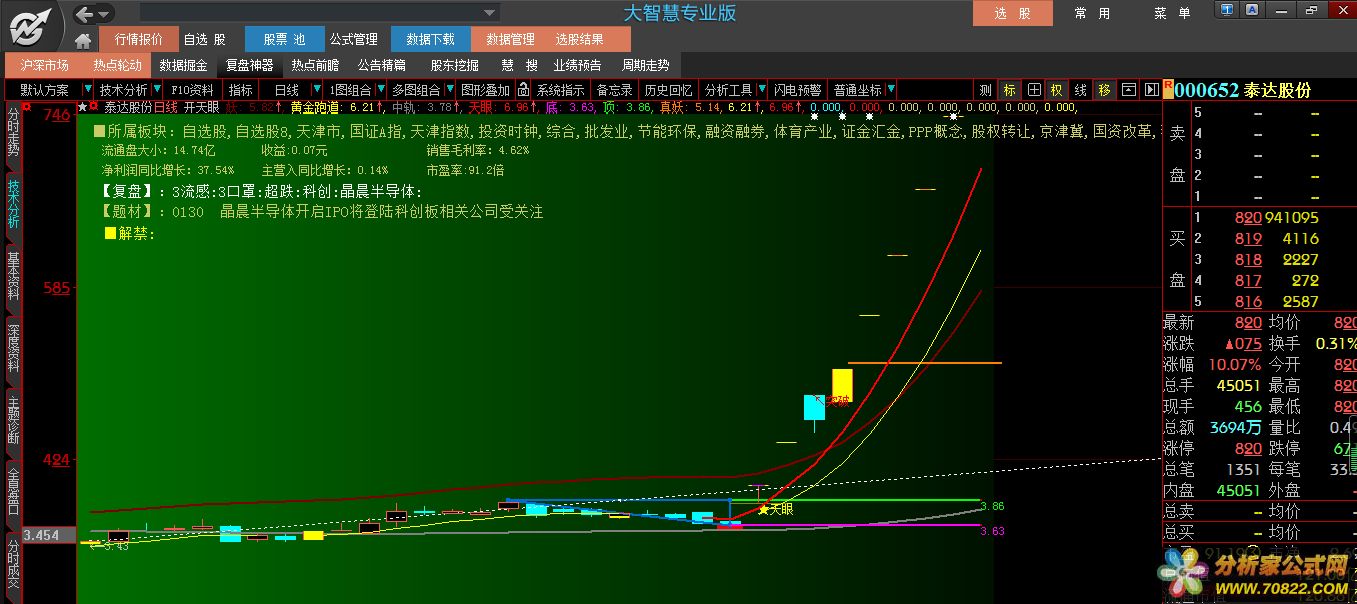Open the 常用 menu
The height and width of the screenshot is (604, 1357).
(1092, 13)
